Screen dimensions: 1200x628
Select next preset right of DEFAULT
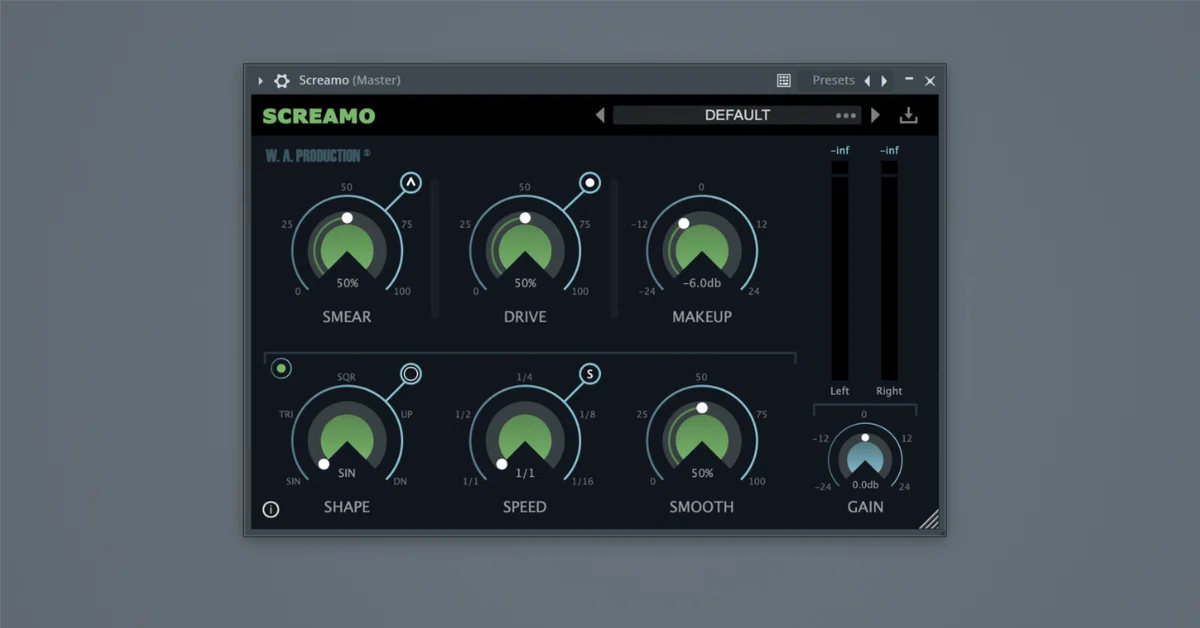point(875,115)
